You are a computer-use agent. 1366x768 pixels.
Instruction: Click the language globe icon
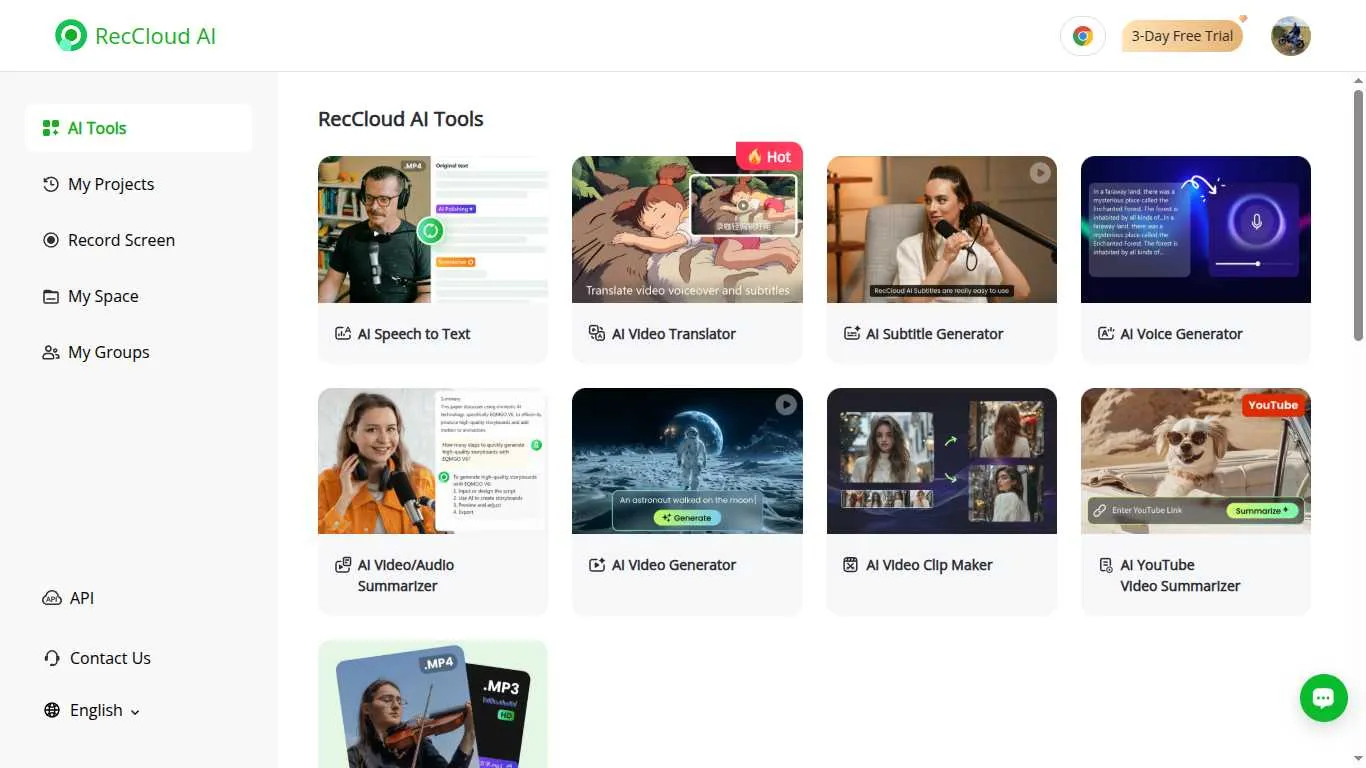point(52,710)
